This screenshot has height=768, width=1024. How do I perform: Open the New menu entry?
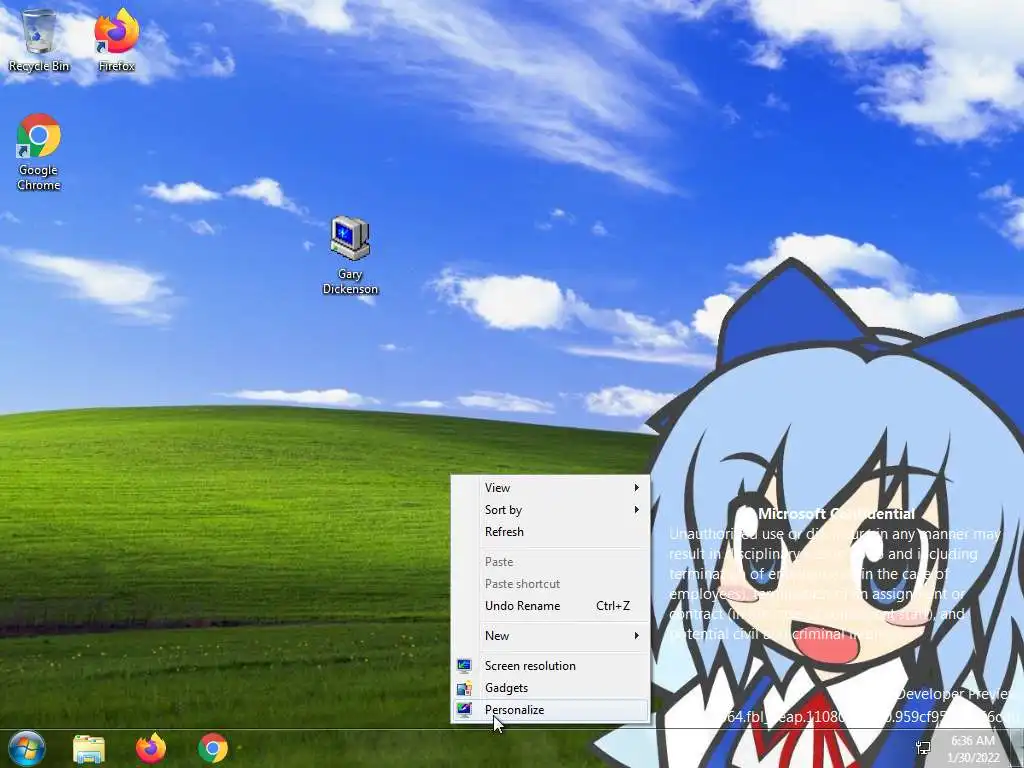pos(550,636)
